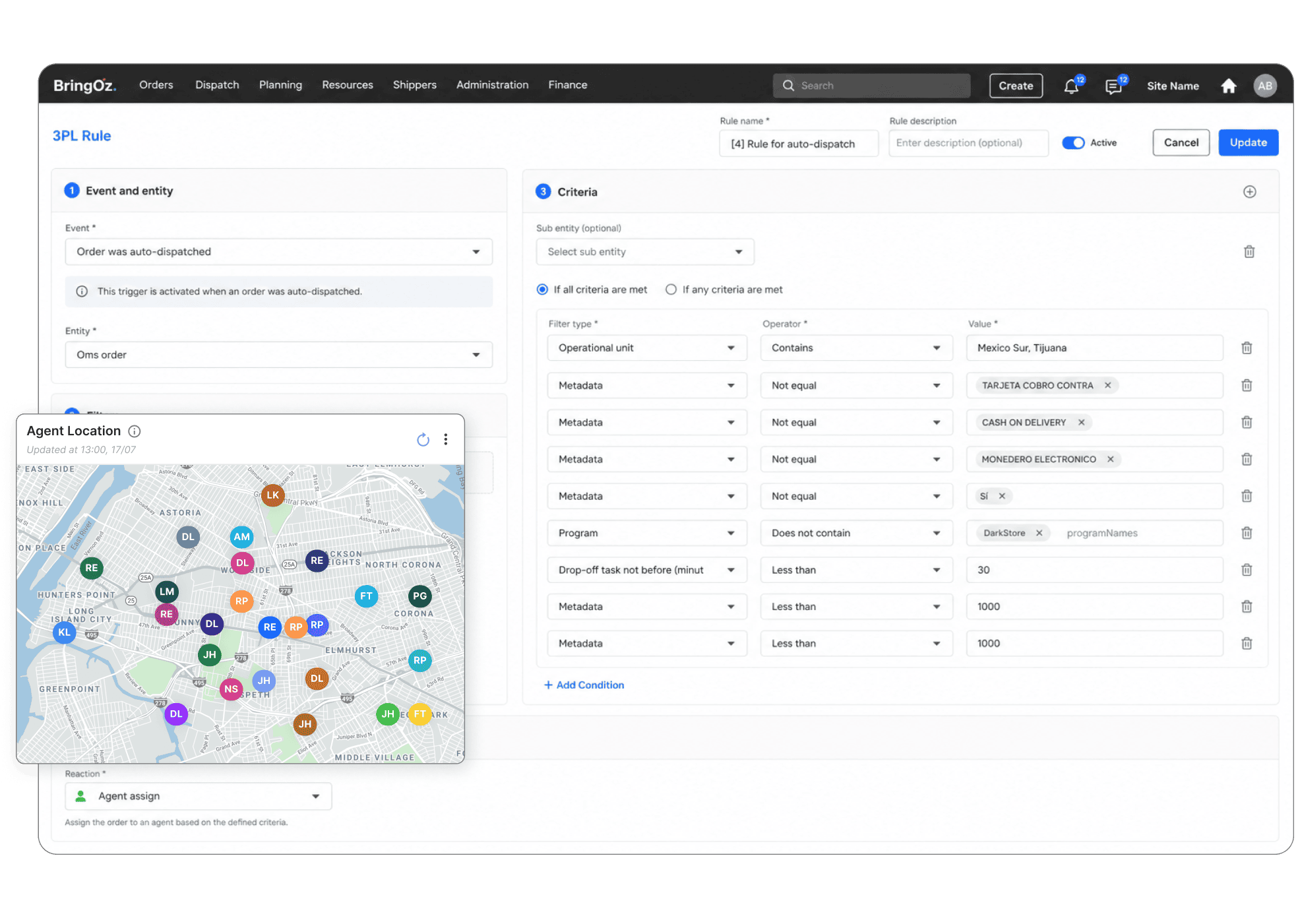The height and width of the screenshot is (924, 1300).
Task: Delete the Operational unit condition
Action: pos(1246,348)
